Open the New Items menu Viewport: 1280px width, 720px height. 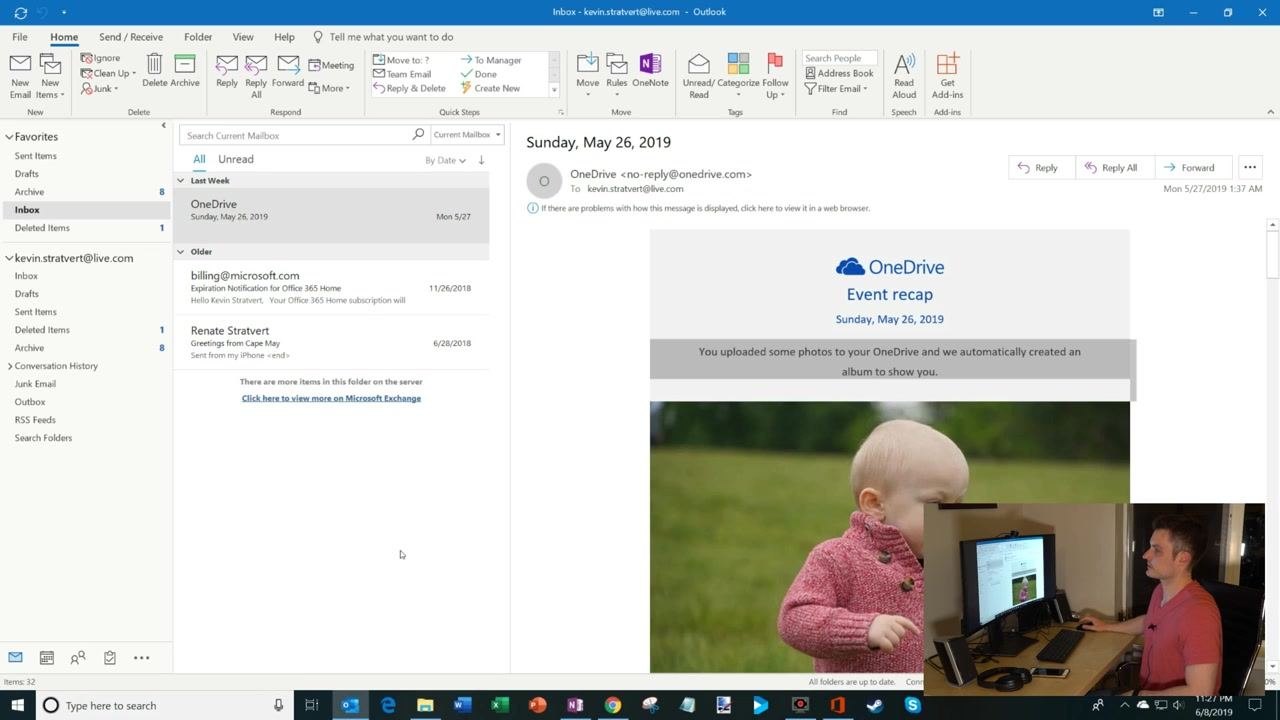50,76
